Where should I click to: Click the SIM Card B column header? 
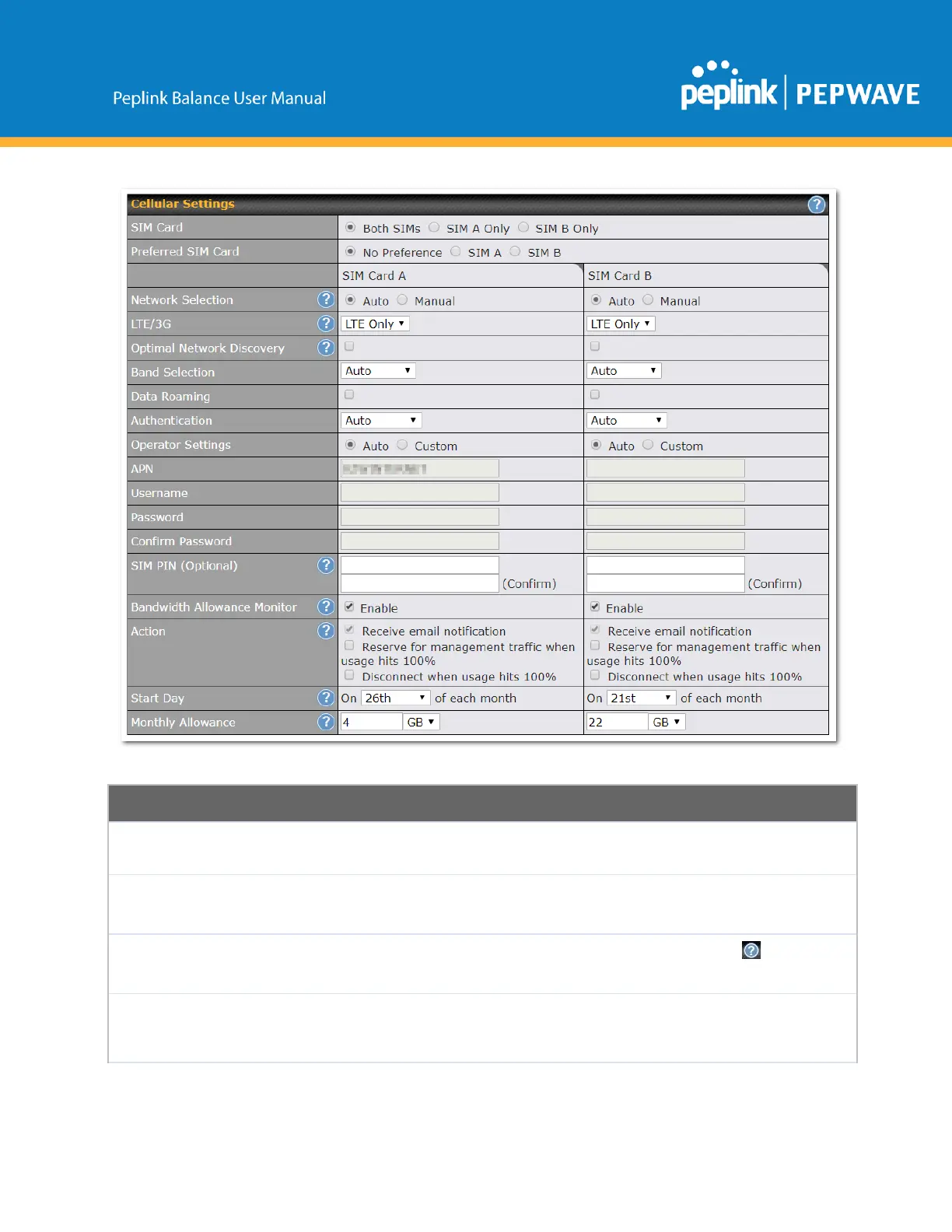coord(620,276)
